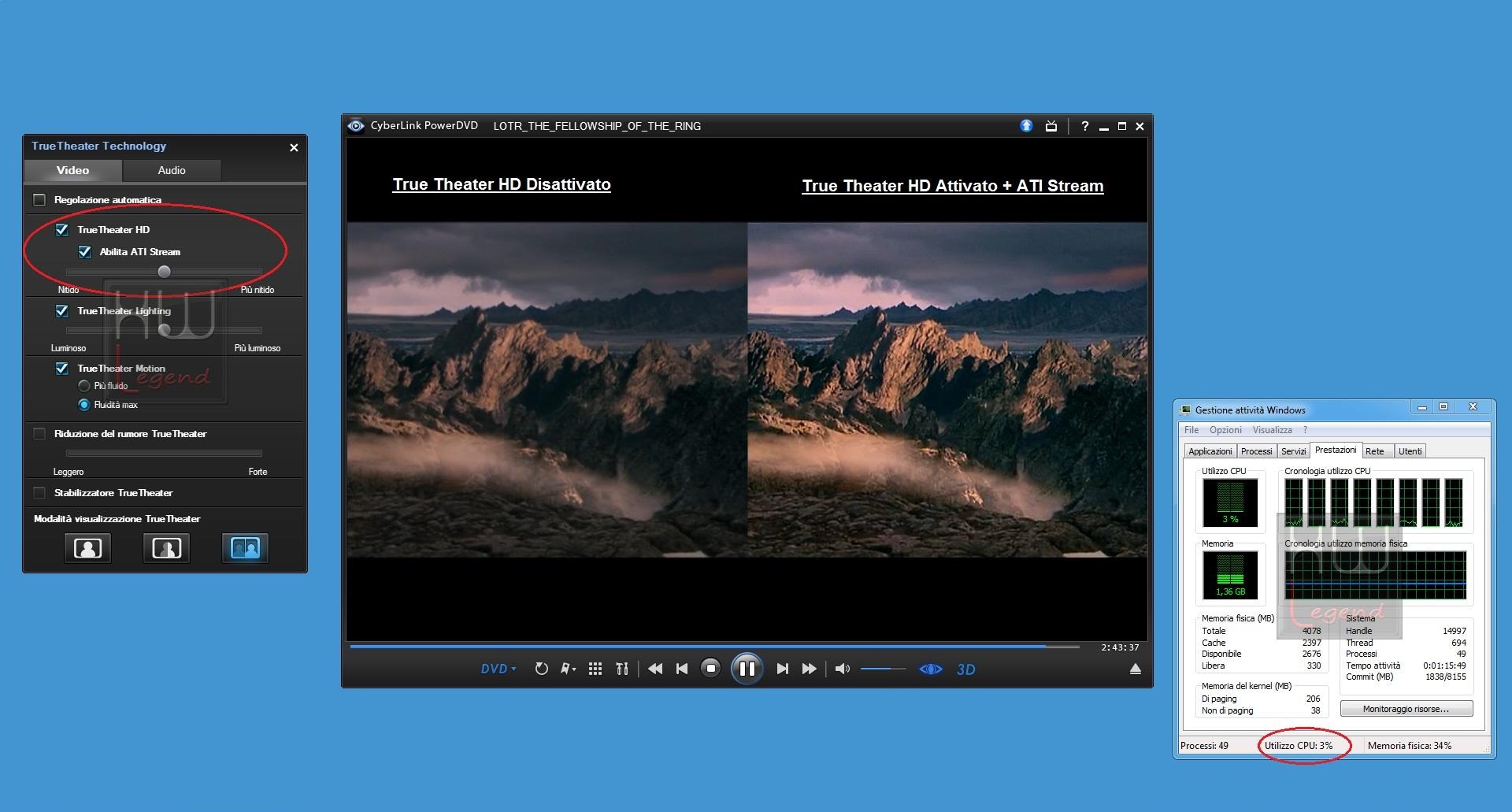The image size is (1512, 812).
Task: Uncheck TrueTheater Motion checkbox
Action: (x=62, y=369)
